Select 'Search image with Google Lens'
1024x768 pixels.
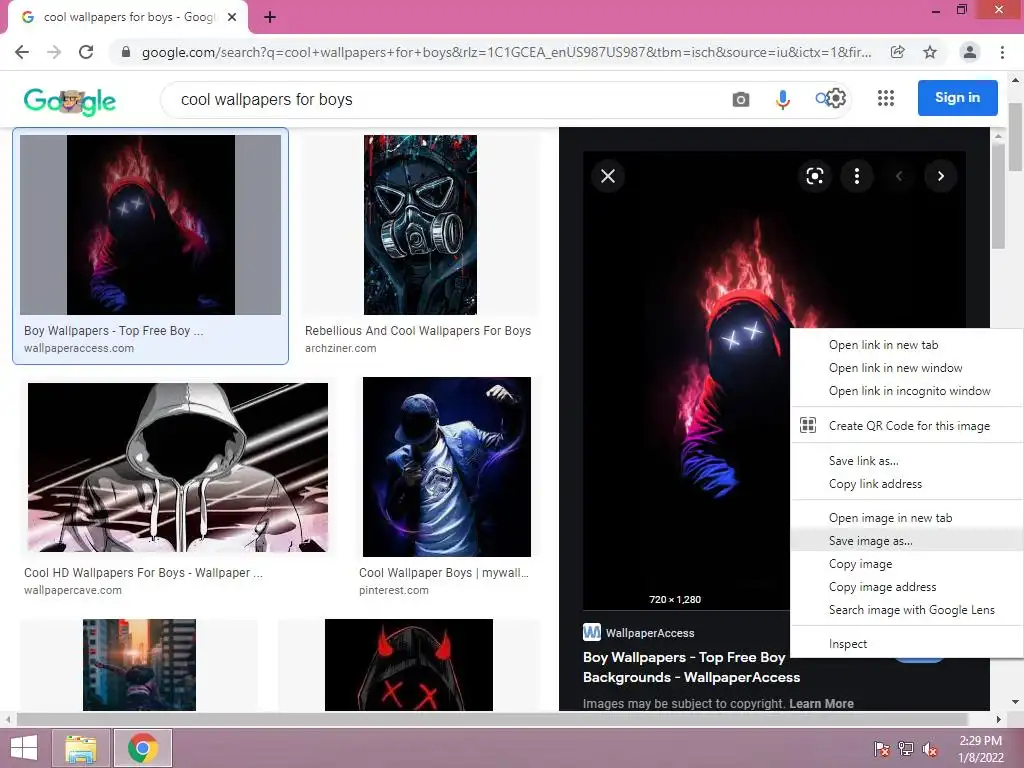pos(906,609)
